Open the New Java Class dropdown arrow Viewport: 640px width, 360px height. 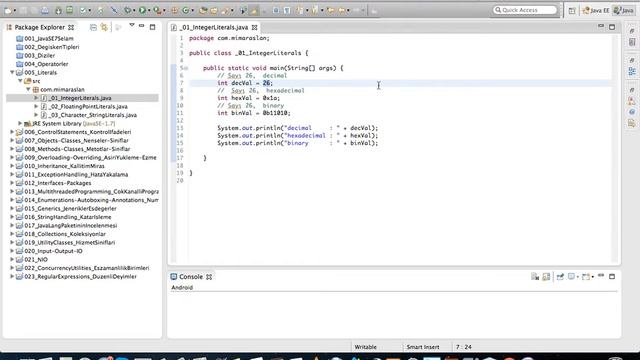click(x=192, y=10)
